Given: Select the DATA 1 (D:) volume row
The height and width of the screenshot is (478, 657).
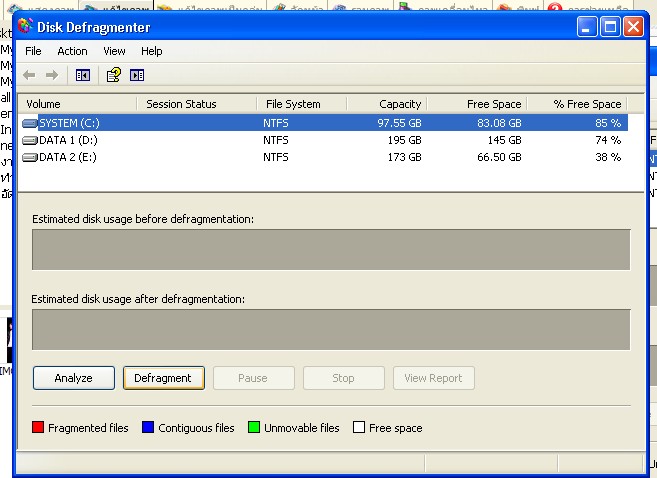Looking at the screenshot, I should click(324, 140).
